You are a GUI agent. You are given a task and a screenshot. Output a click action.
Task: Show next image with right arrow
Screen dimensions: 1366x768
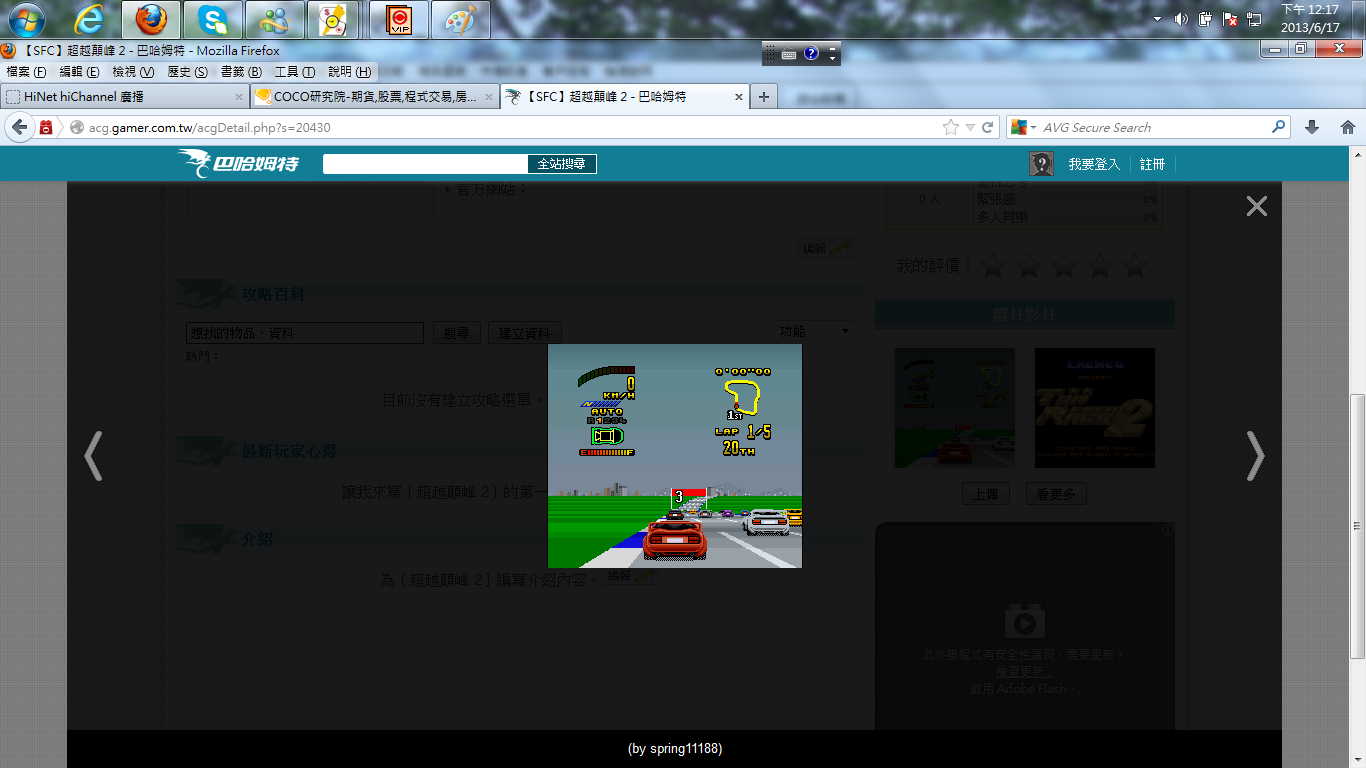1255,456
